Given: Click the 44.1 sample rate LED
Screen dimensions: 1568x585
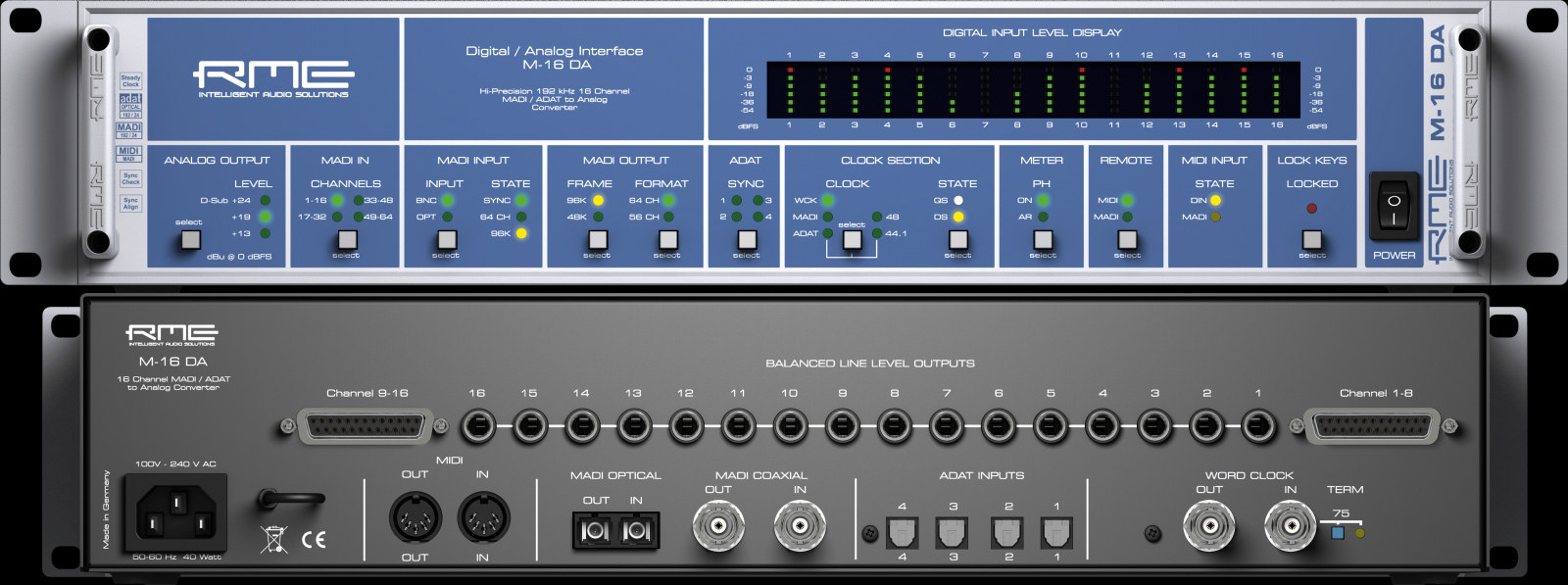Looking at the screenshot, I should coord(877,233).
